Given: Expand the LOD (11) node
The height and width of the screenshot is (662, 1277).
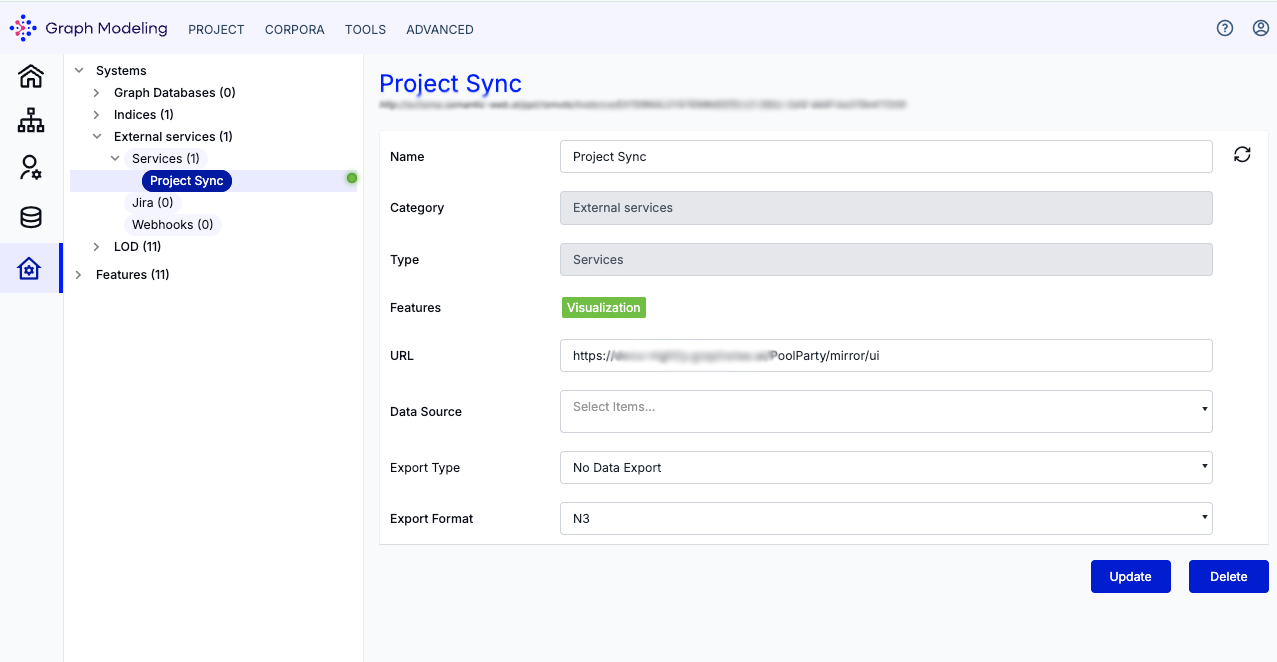Looking at the screenshot, I should tap(97, 246).
